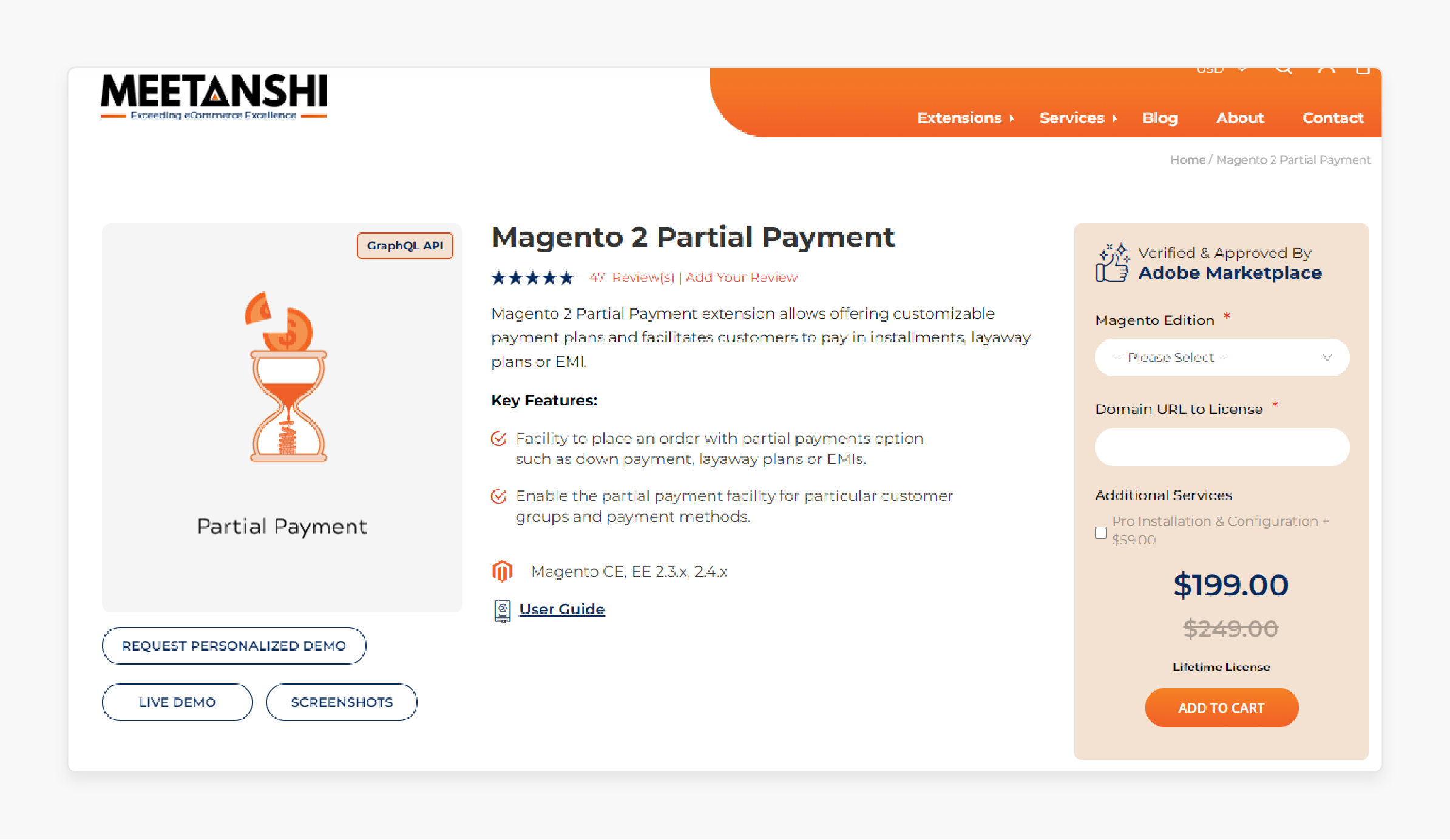1450x840 pixels.
Task: Expand the Services menu
Action: click(1078, 118)
